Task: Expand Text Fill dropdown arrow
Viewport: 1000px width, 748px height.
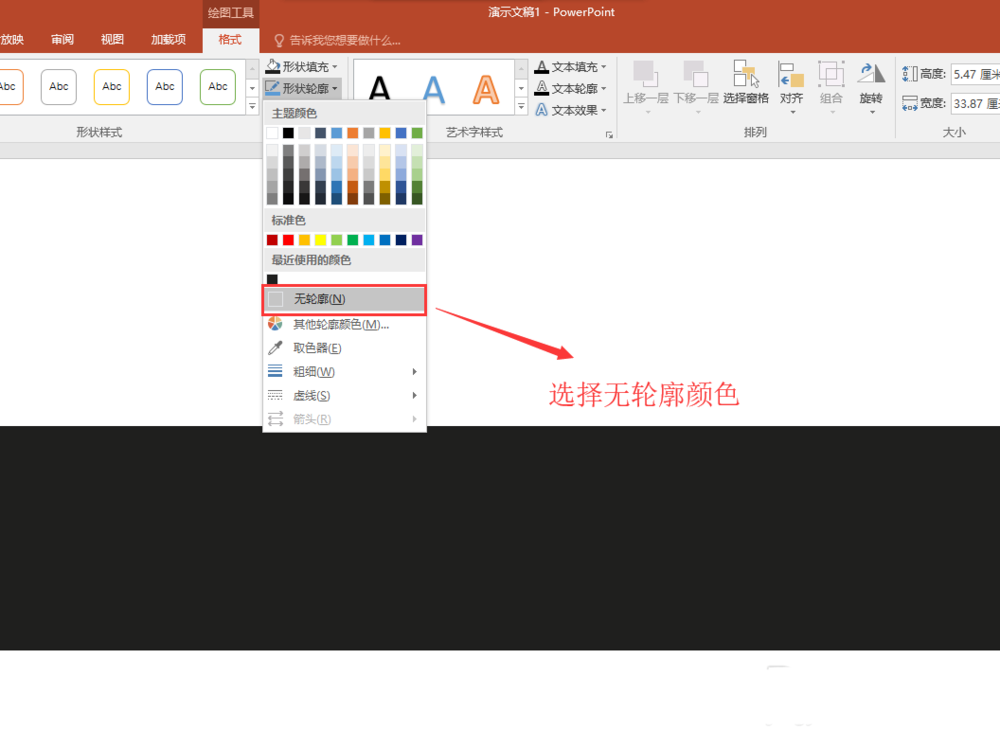Action: (603, 66)
